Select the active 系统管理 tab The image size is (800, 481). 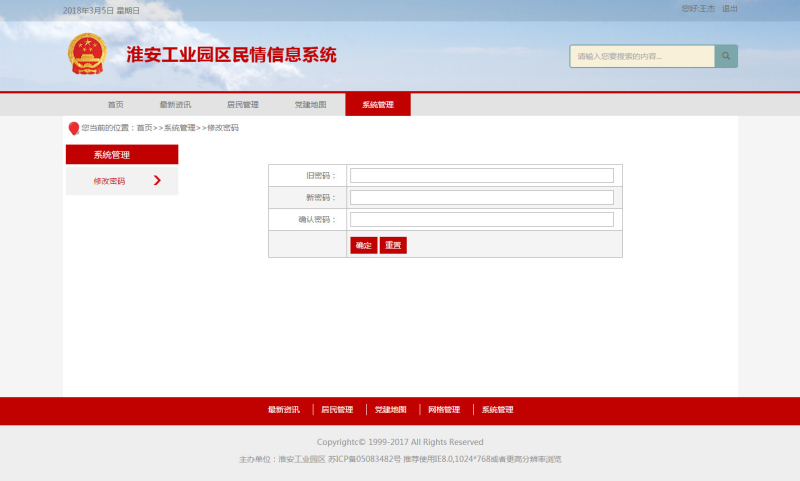377,104
